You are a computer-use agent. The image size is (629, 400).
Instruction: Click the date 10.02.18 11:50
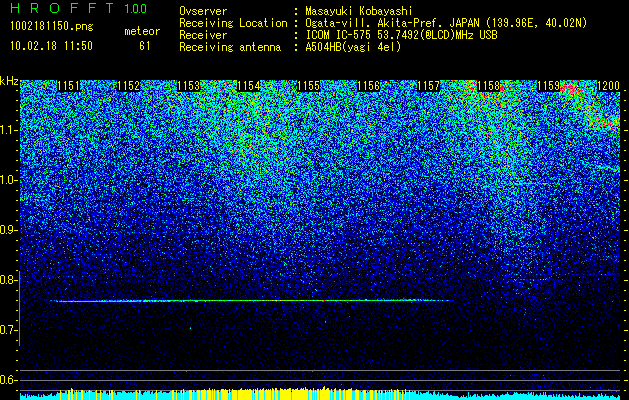[x=51, y=46]
